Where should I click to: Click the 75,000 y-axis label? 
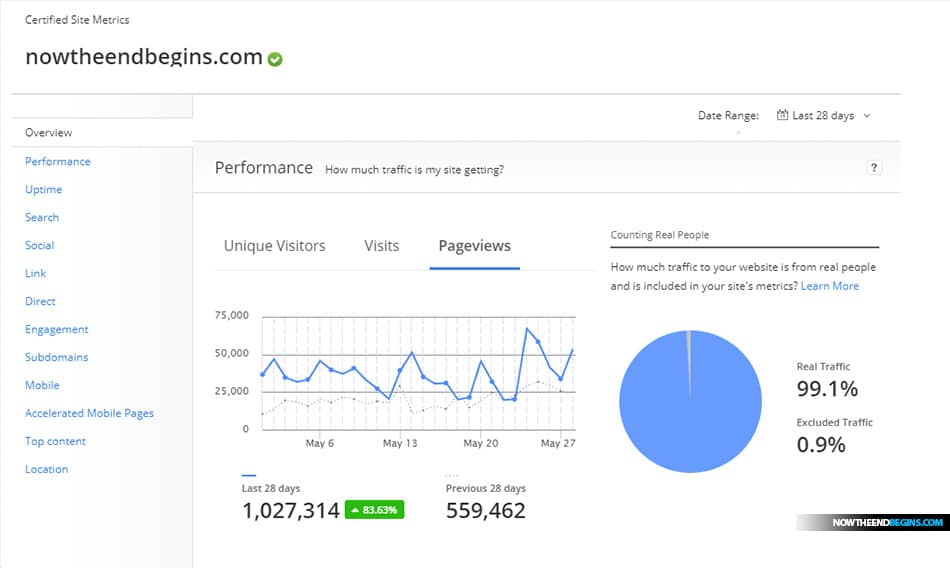point(231,315)
